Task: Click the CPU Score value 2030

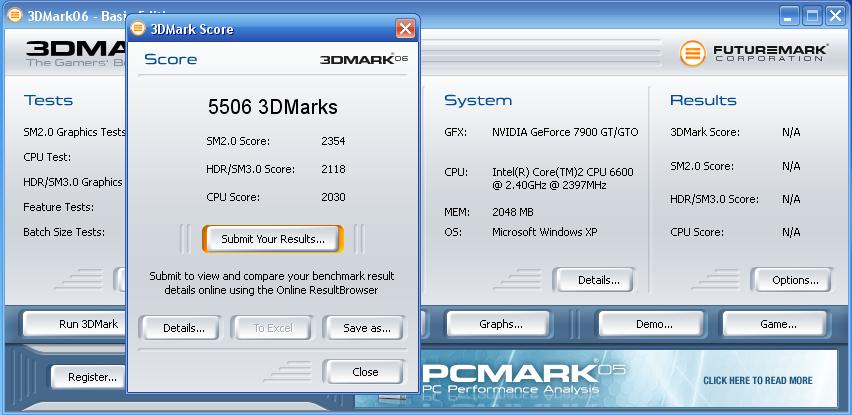Action: point(333,197)
